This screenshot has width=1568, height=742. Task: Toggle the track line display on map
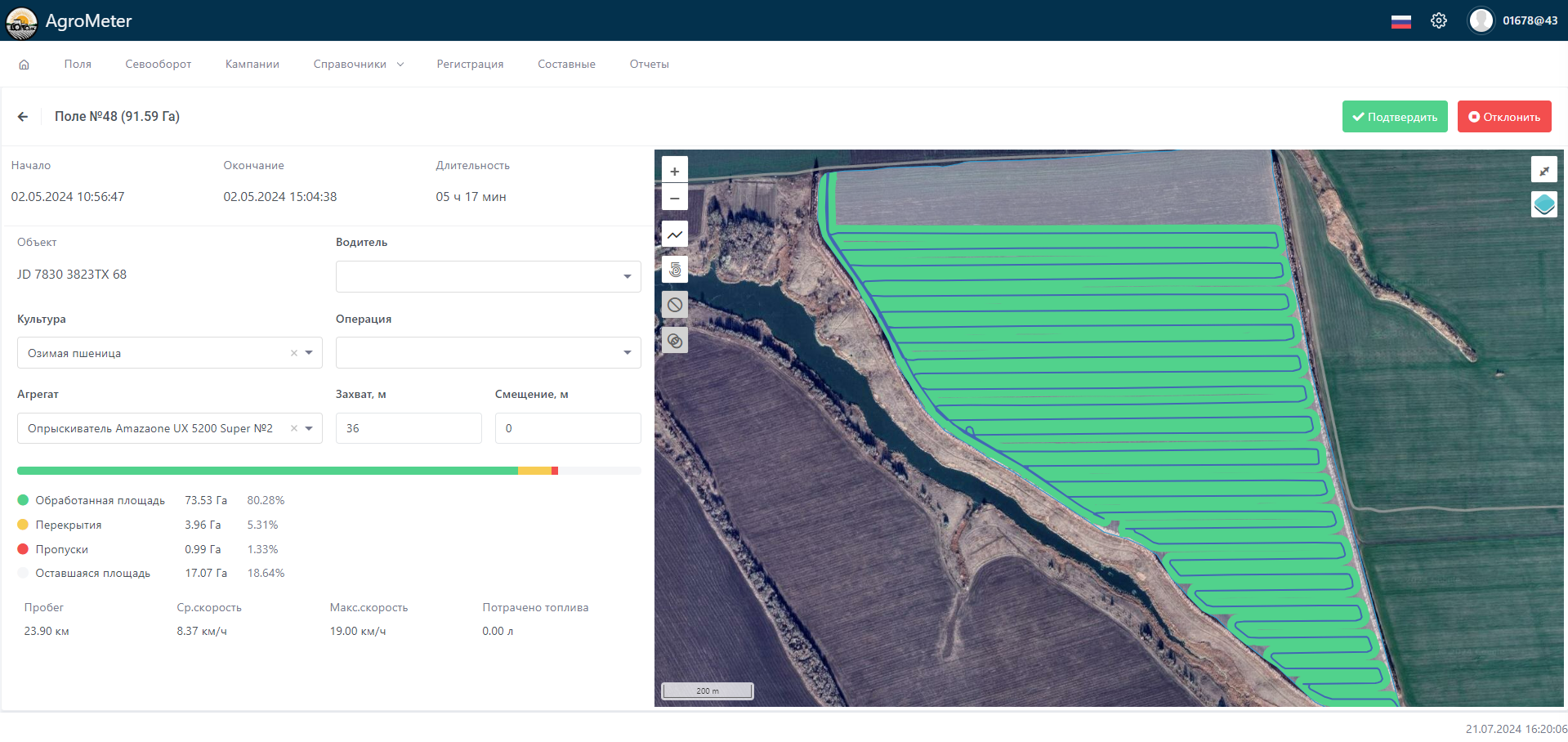pyautogui.click(x=674, y=235)
